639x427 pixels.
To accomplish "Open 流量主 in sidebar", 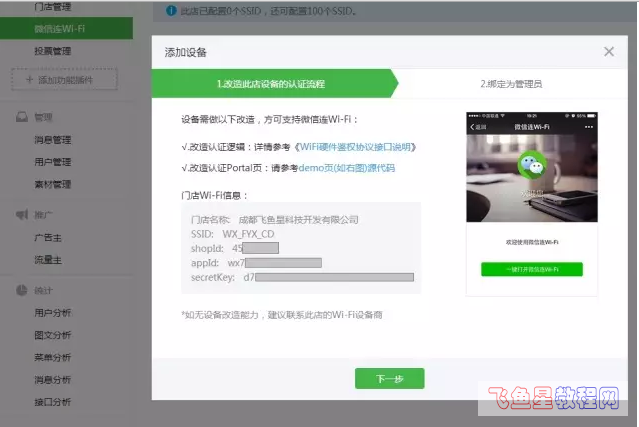I will point(48,260).
